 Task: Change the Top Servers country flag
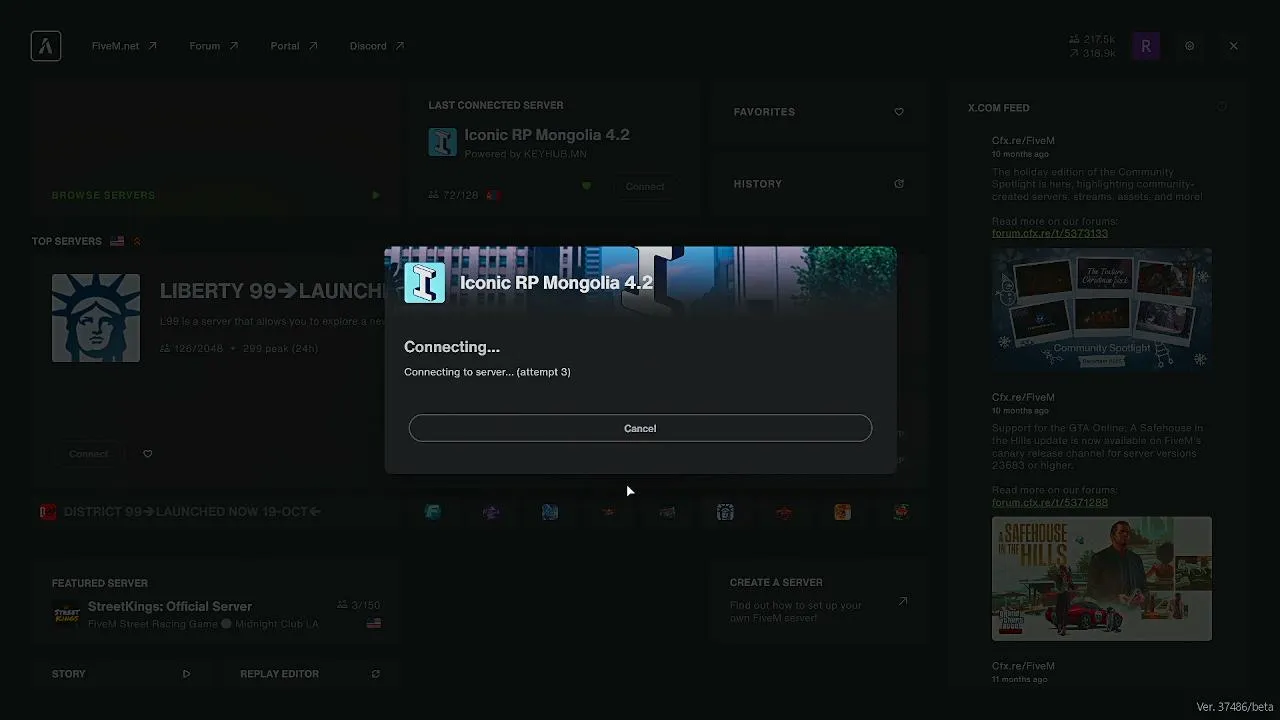pyautogui.click(x=117, y=241)
